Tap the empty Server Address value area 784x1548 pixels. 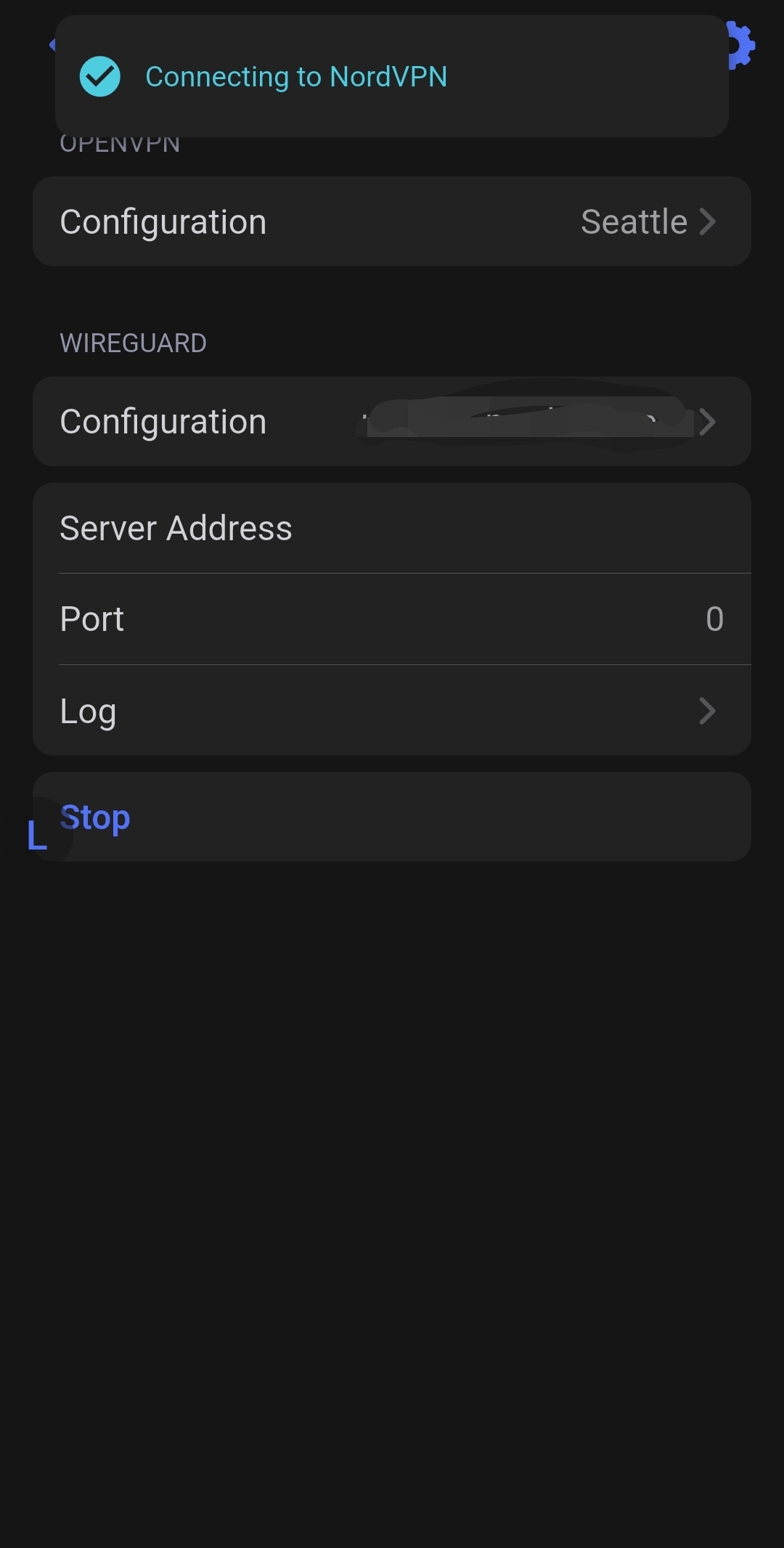coord(544,528)
